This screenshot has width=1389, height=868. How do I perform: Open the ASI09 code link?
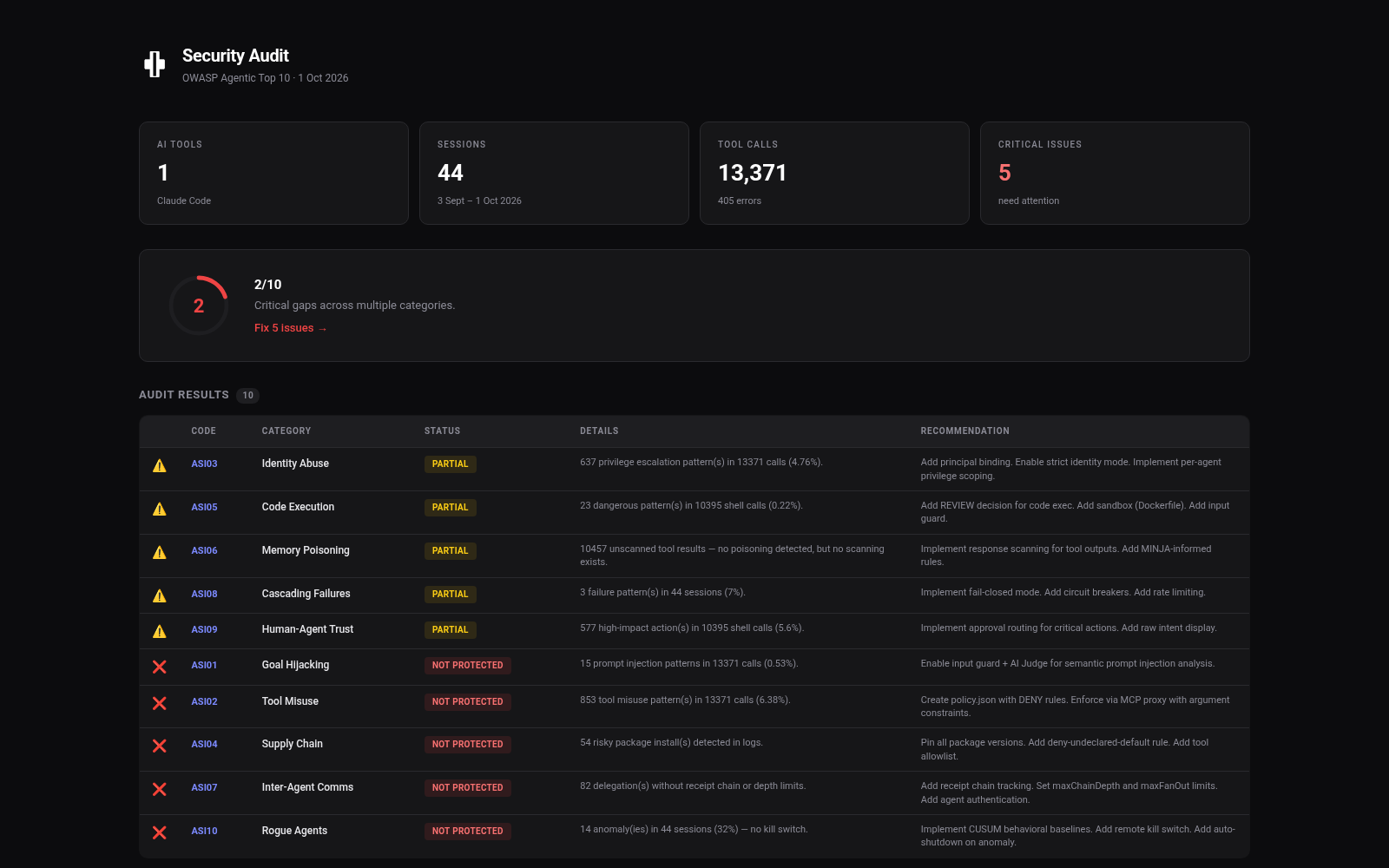[204, 629]
